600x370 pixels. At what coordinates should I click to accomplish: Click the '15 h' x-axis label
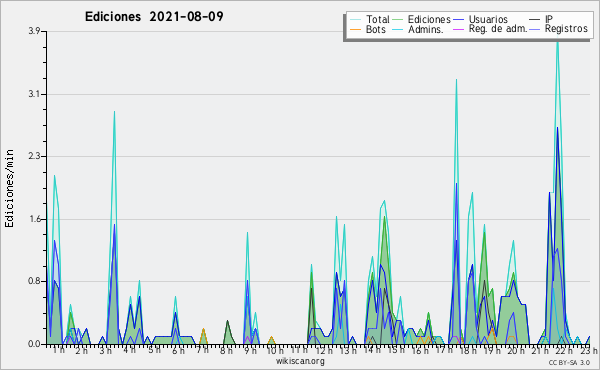click(x=396, y=350)
